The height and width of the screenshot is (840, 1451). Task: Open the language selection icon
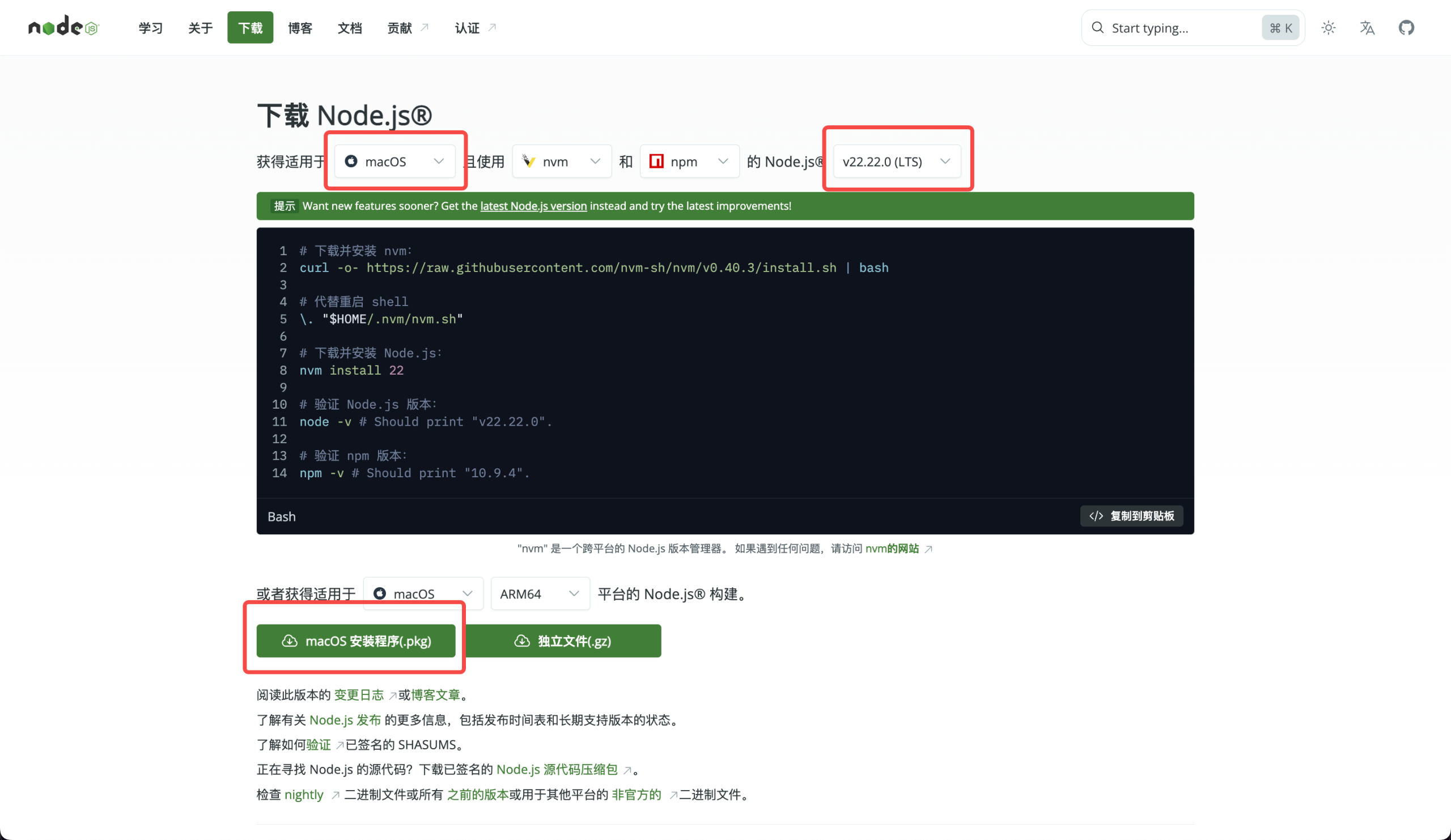1368,27
